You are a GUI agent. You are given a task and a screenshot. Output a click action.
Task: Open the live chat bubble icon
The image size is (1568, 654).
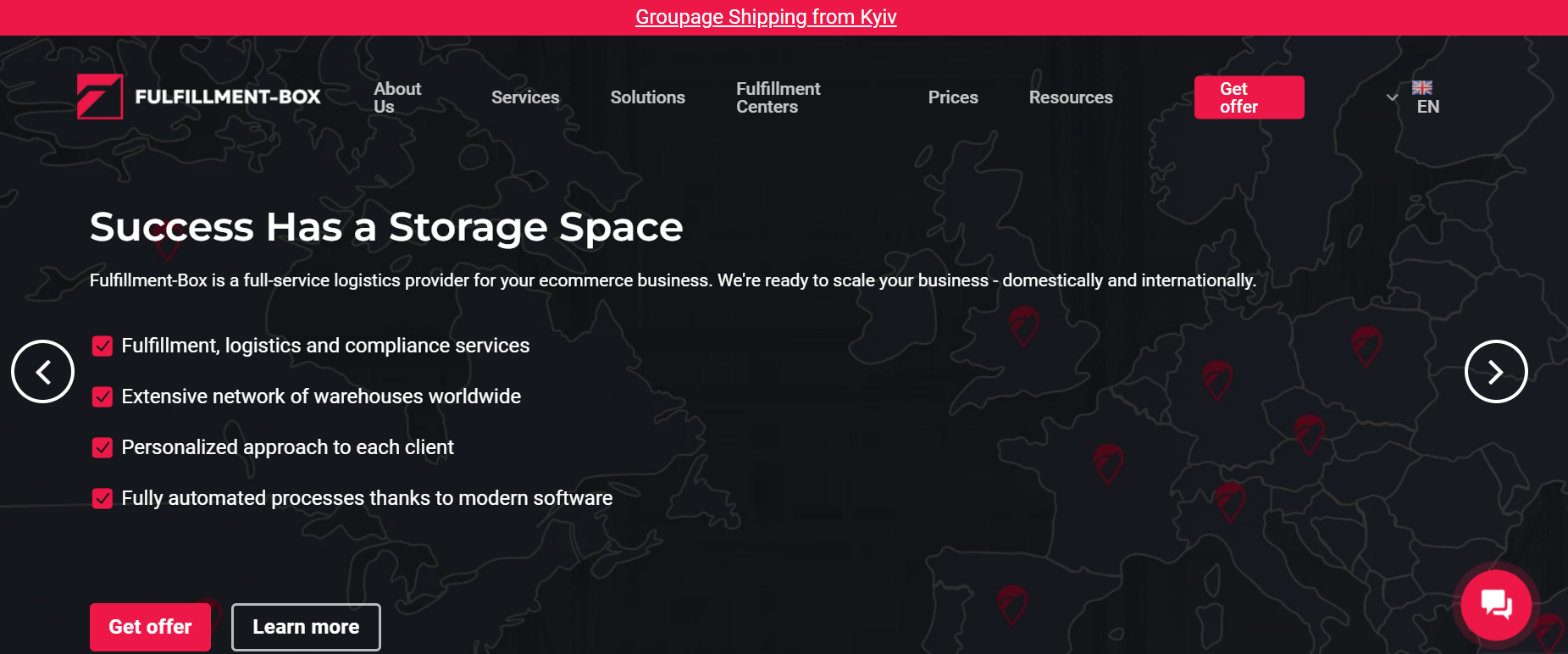coord(1496,604)
